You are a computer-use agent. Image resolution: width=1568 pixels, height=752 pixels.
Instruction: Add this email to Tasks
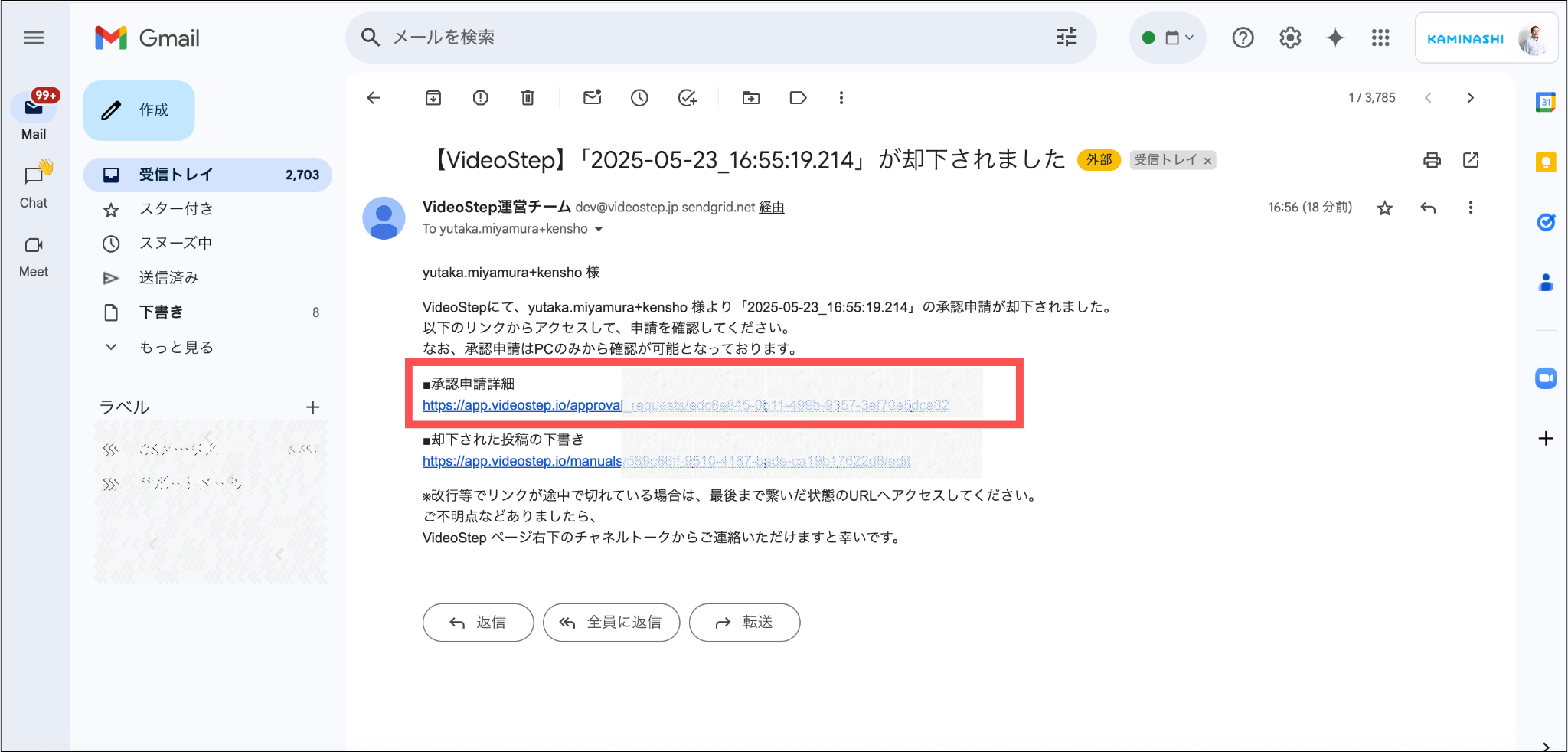tap(688, 97)
